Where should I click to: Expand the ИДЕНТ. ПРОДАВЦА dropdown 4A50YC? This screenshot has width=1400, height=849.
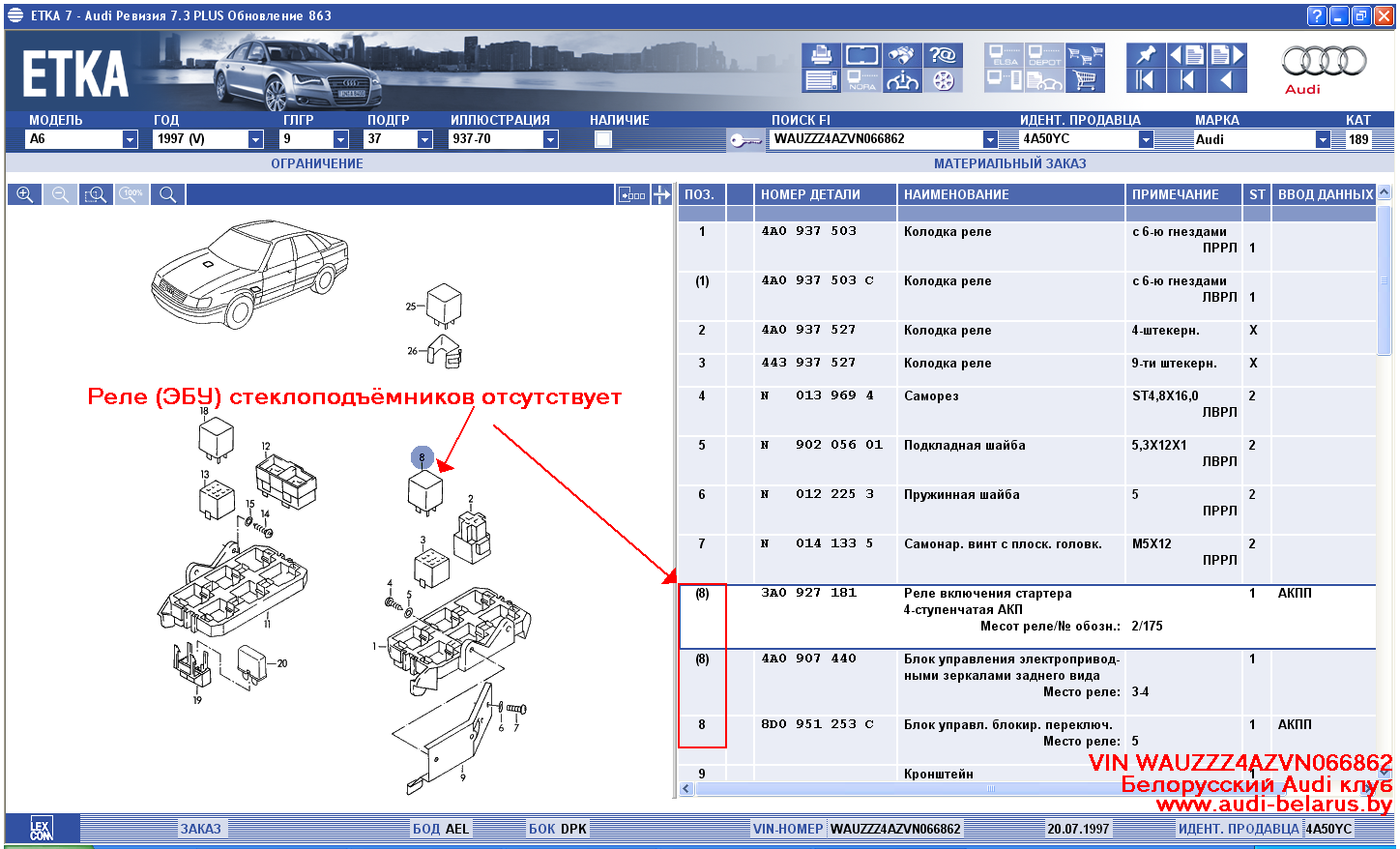coord(1146,139)
